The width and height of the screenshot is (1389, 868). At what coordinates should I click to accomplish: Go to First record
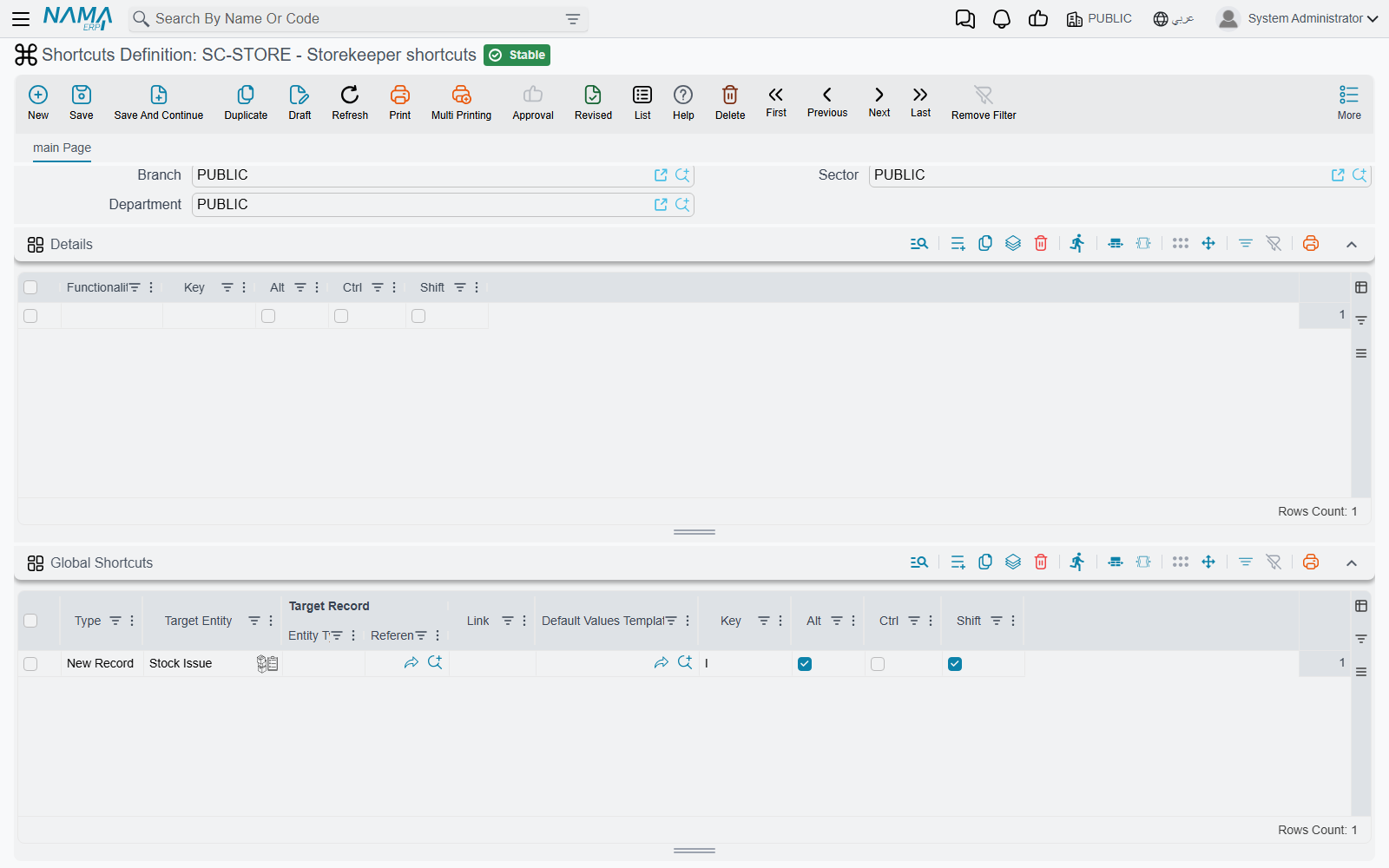click(776, 102)
